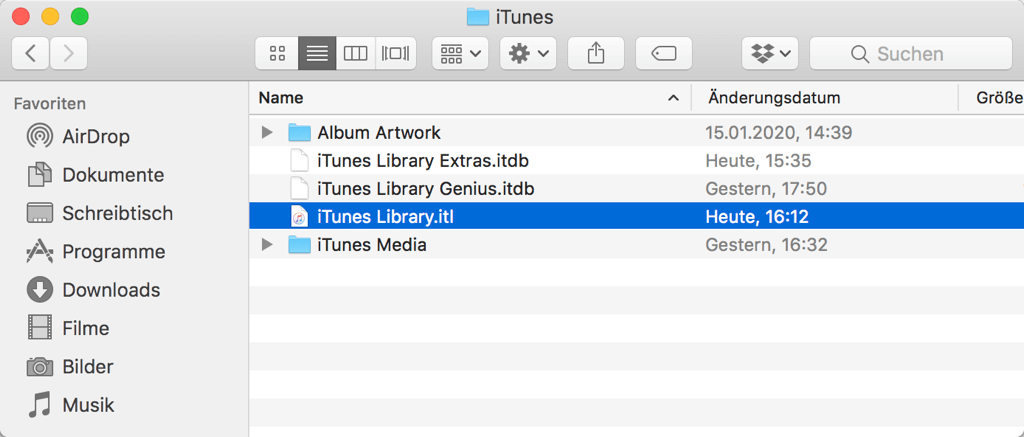Screen dimensions: 1024x437
Task: Zoom the window with the green button
Action: pos(80,16)
